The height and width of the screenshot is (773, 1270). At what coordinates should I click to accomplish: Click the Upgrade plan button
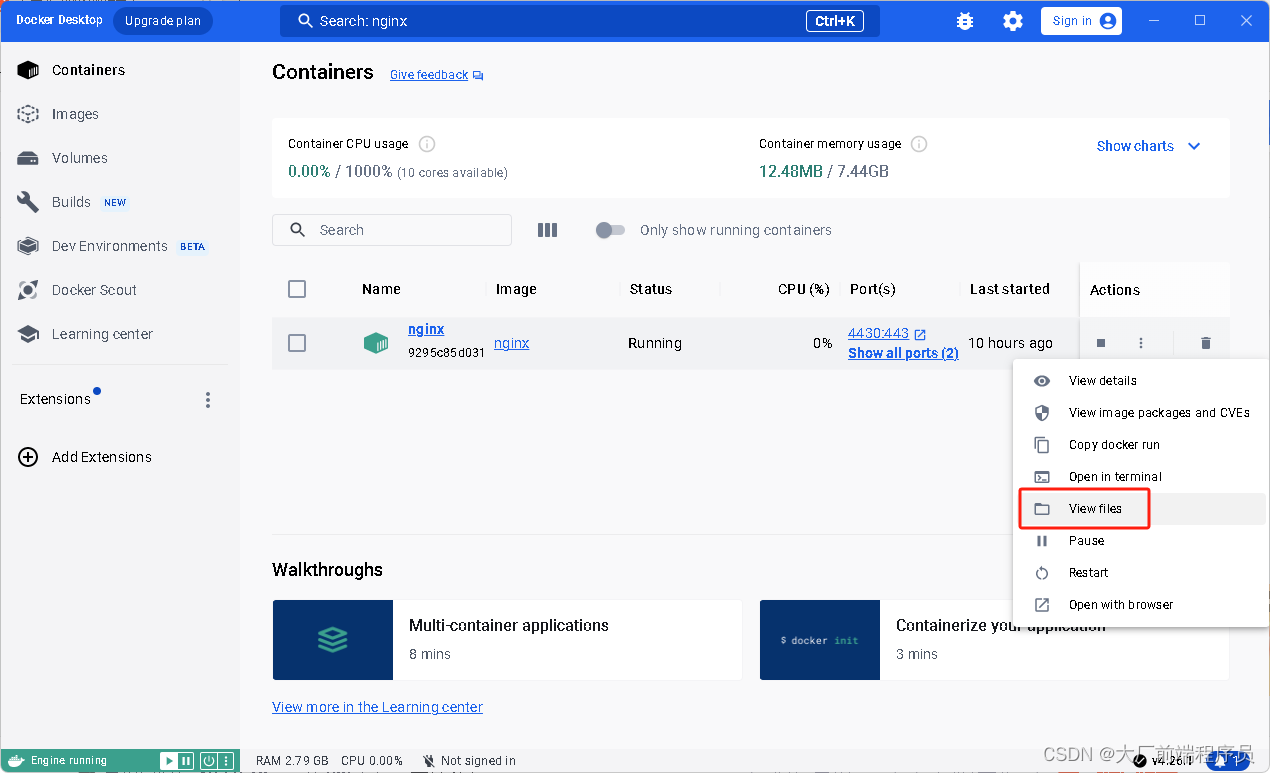click(162, 20)
